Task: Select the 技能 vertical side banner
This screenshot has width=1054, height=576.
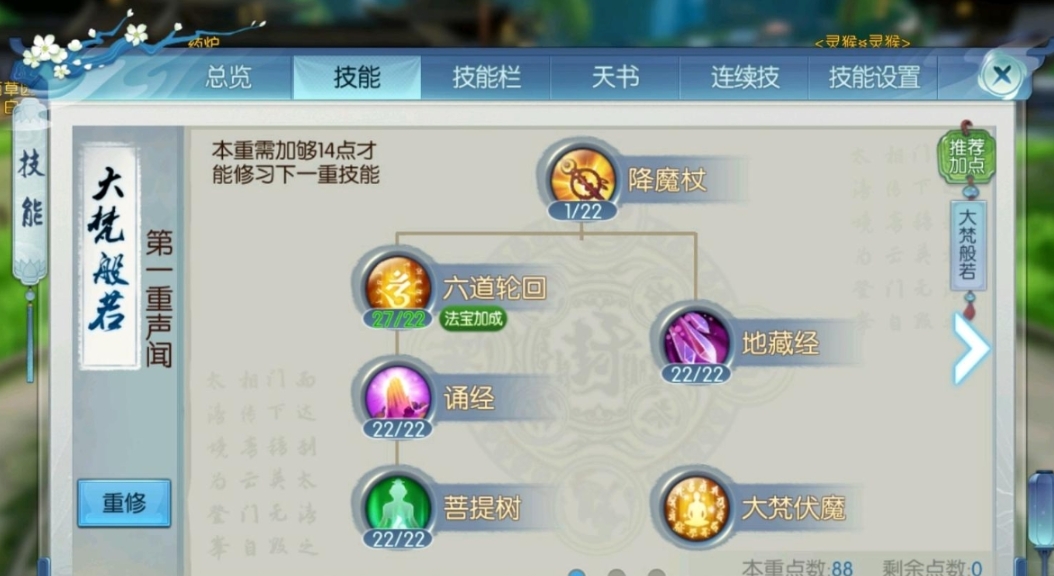Action: pos(30,190)
